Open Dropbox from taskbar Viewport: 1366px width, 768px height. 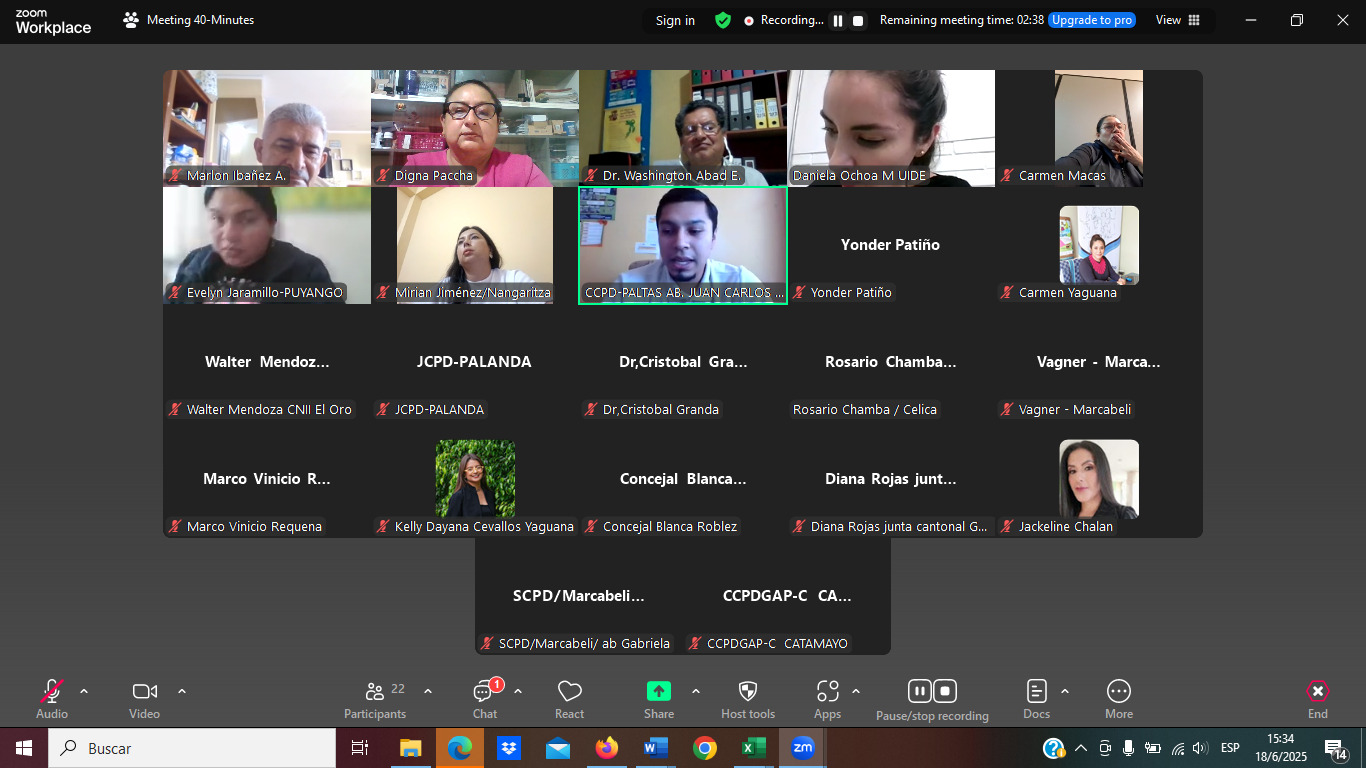click(509, 748)
